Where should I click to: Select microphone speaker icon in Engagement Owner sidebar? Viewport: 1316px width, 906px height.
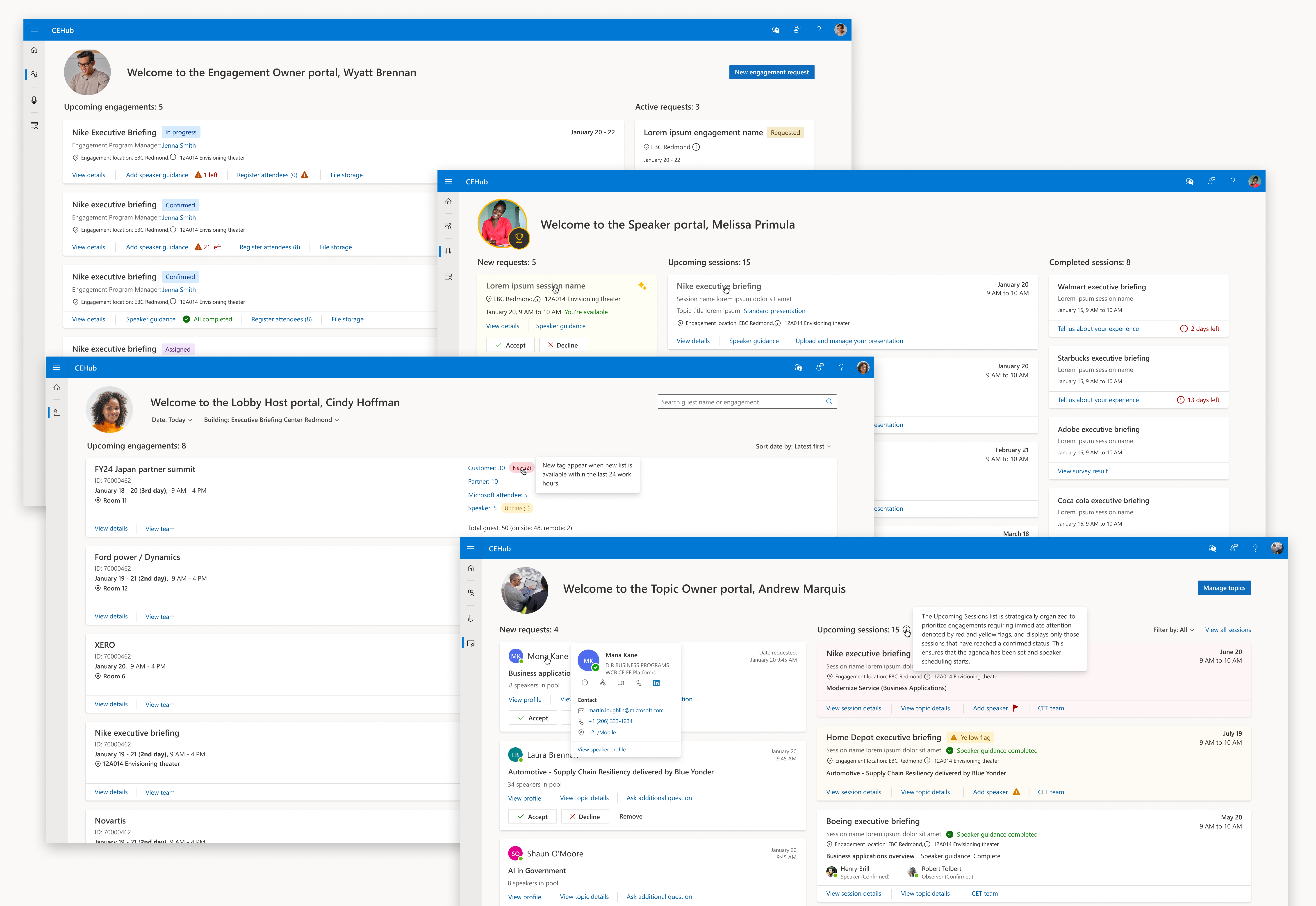(34, 100)
